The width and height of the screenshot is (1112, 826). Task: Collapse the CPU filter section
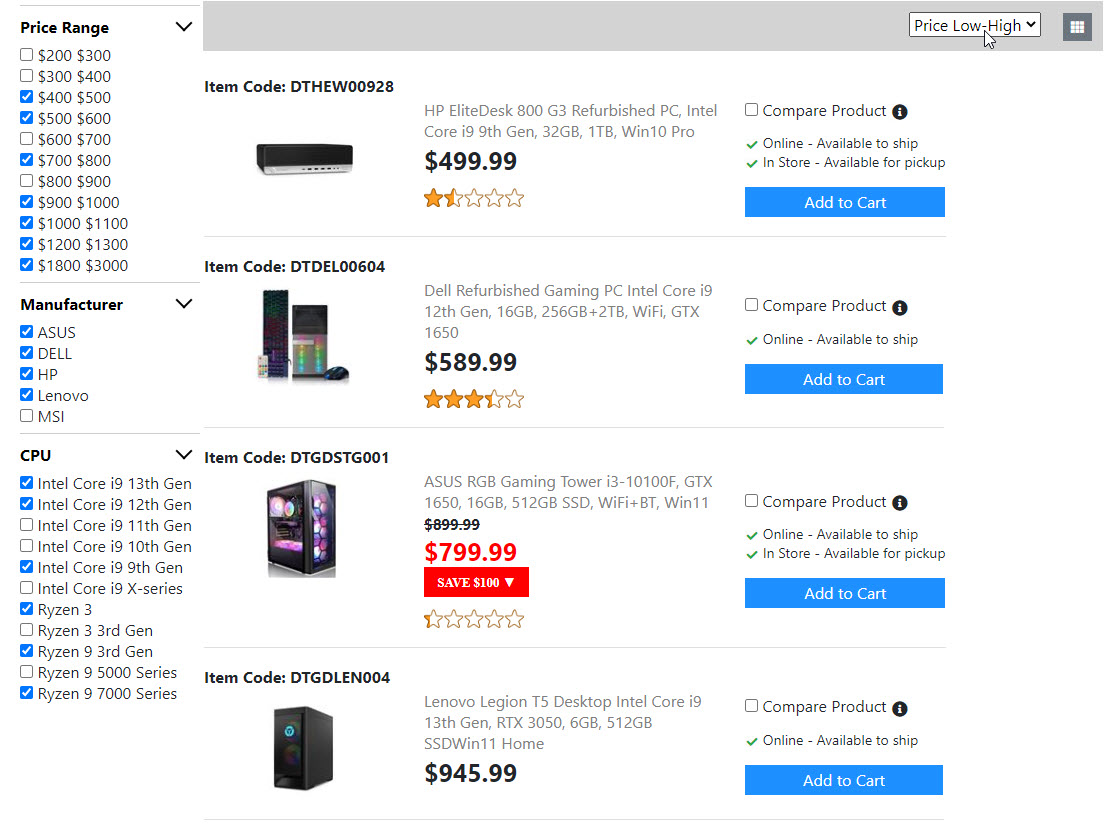[183, 455]
